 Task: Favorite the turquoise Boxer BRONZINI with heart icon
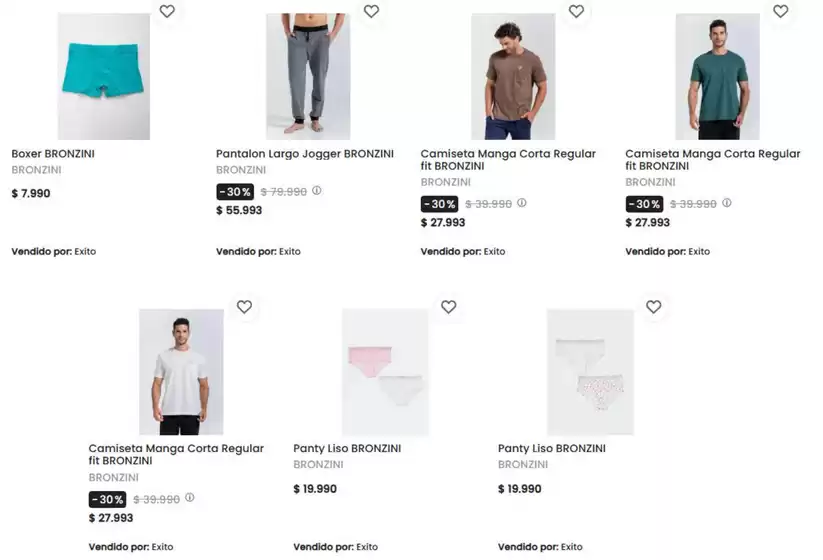point(167,12)
